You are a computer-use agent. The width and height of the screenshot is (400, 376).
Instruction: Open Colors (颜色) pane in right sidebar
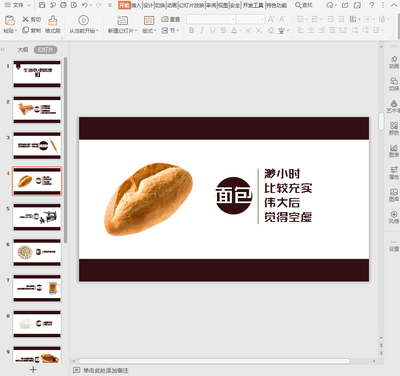[x=394, y=128]
